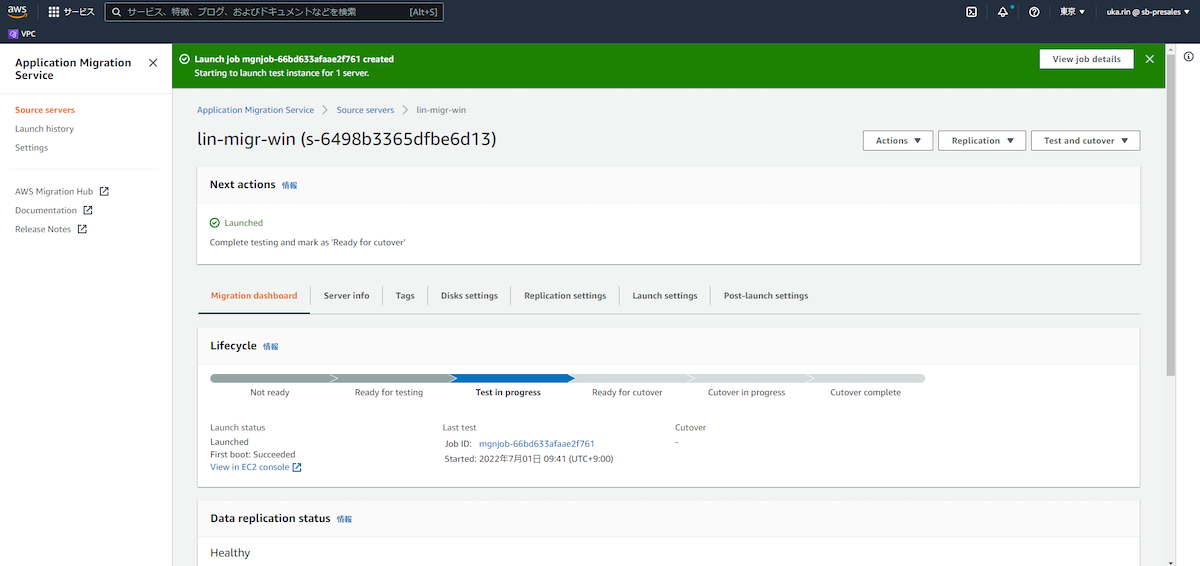Click the help question mark icon
This screenshot has height=566, width=1200.
1034,12
